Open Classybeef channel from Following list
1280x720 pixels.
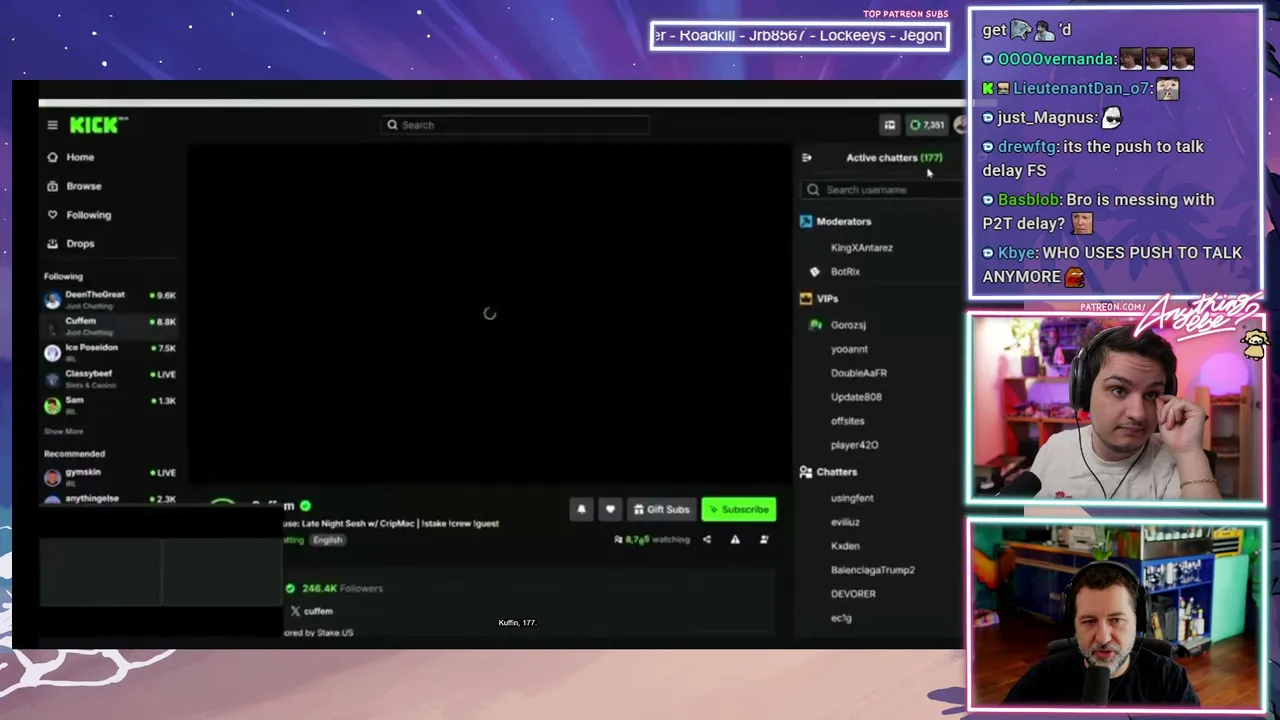[110, 377]
